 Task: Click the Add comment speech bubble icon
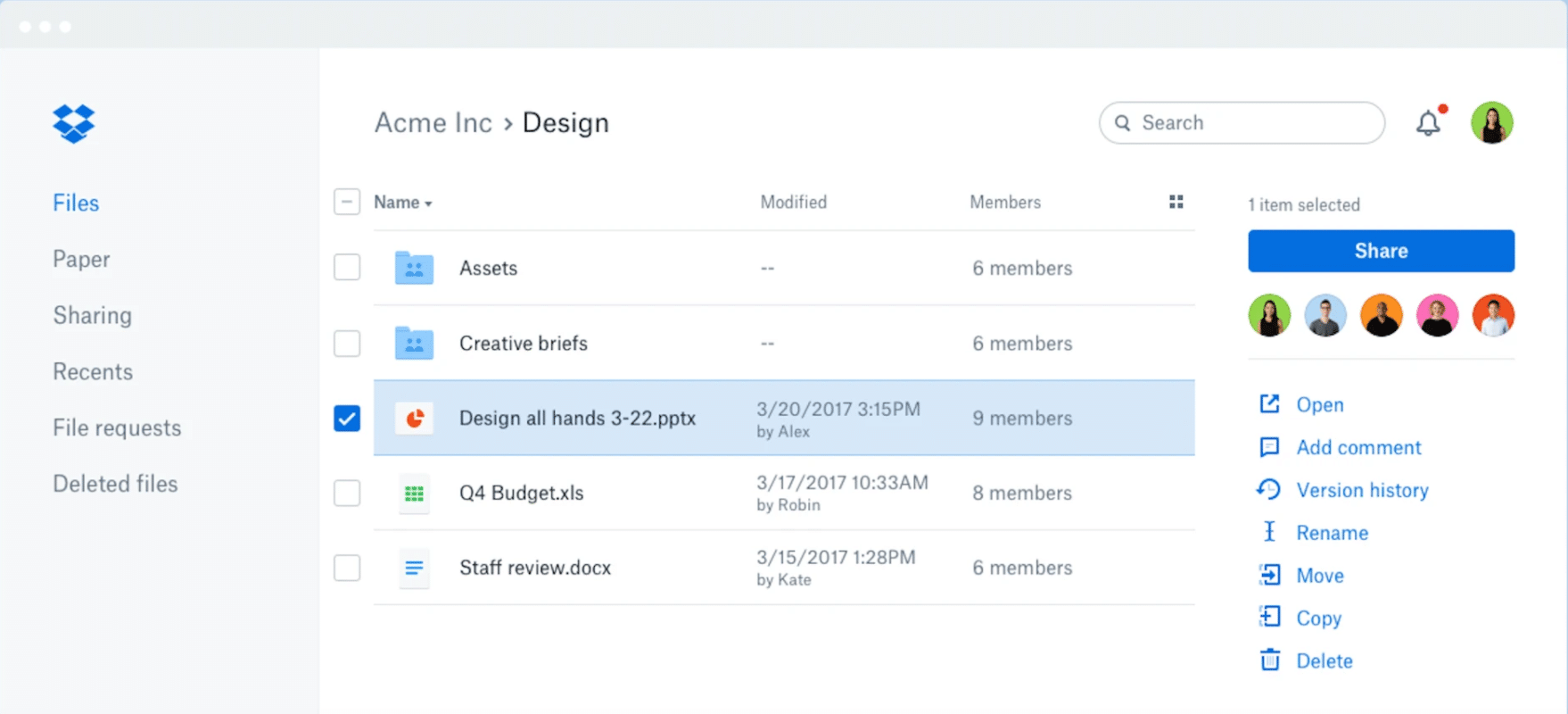pos(1268,447)
